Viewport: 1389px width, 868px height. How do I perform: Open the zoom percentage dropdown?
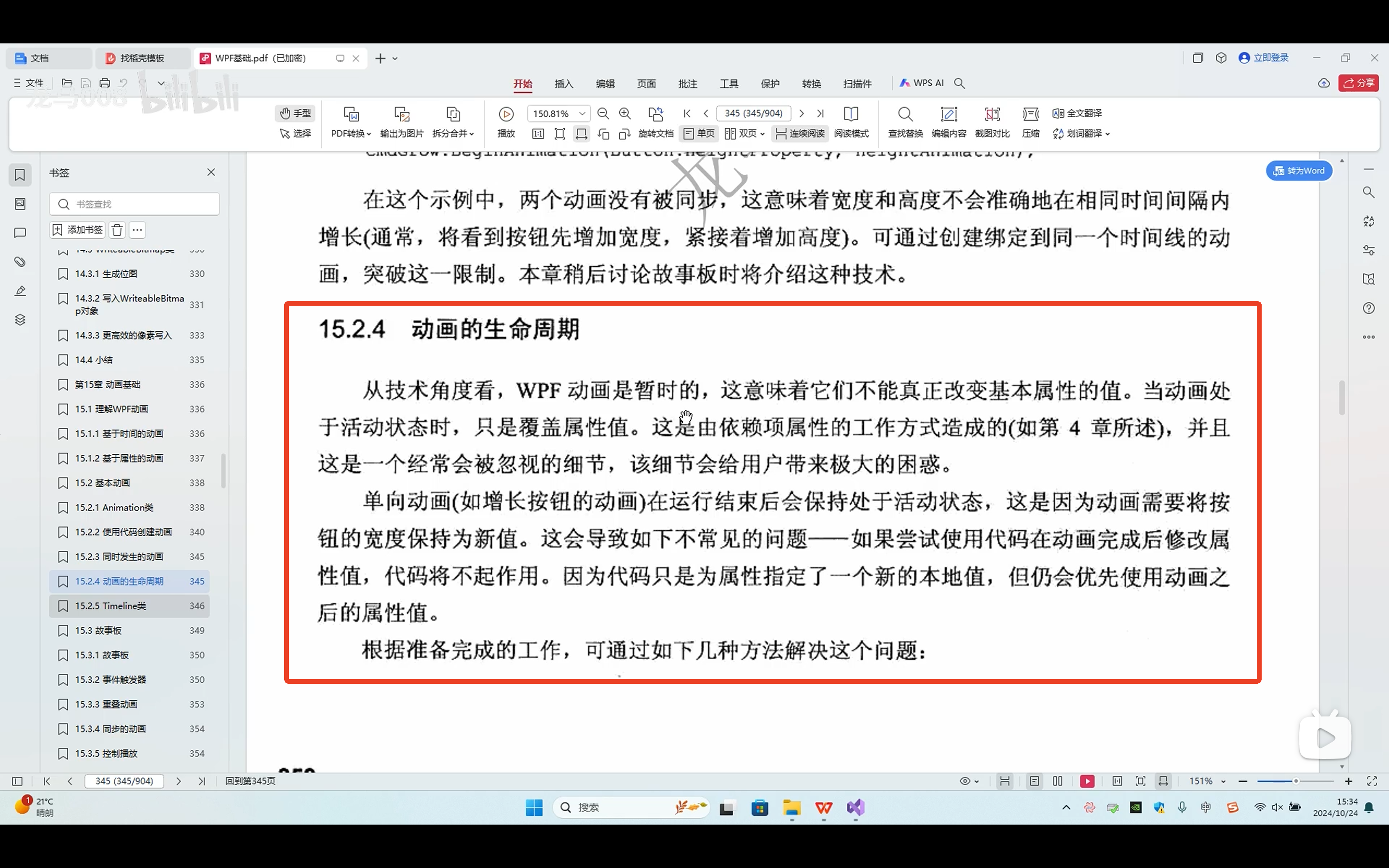pos(582,114)
